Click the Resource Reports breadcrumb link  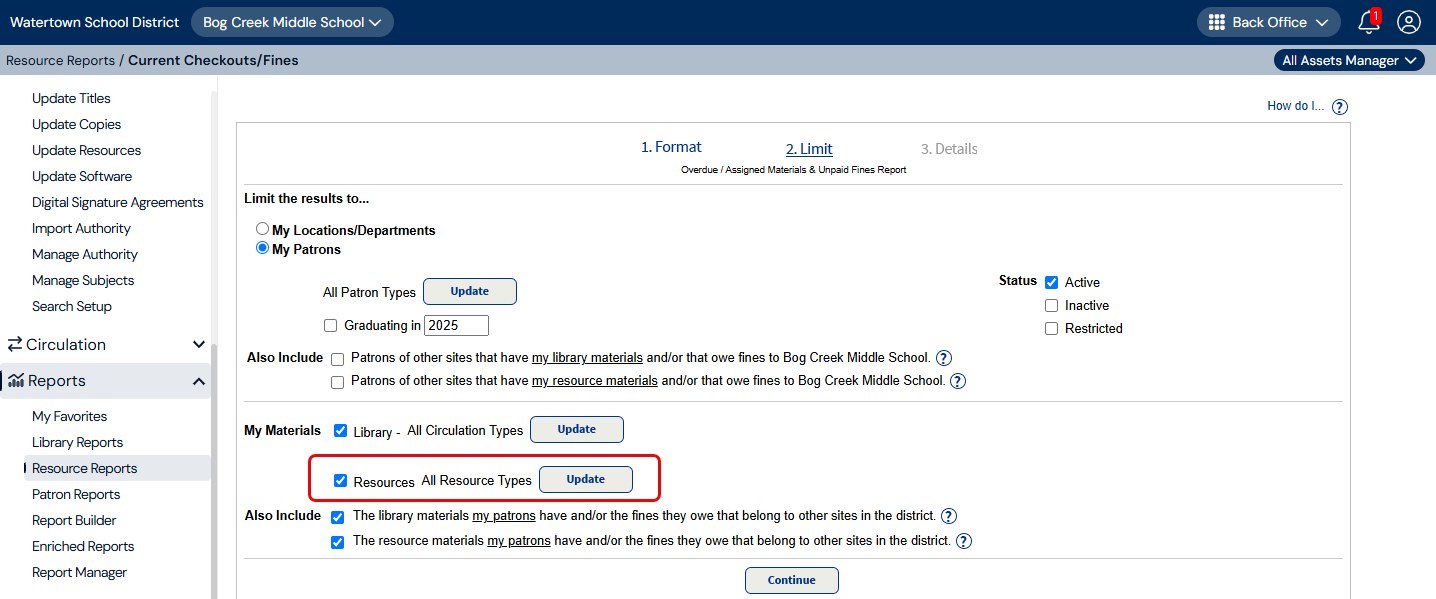click(61, 60)
